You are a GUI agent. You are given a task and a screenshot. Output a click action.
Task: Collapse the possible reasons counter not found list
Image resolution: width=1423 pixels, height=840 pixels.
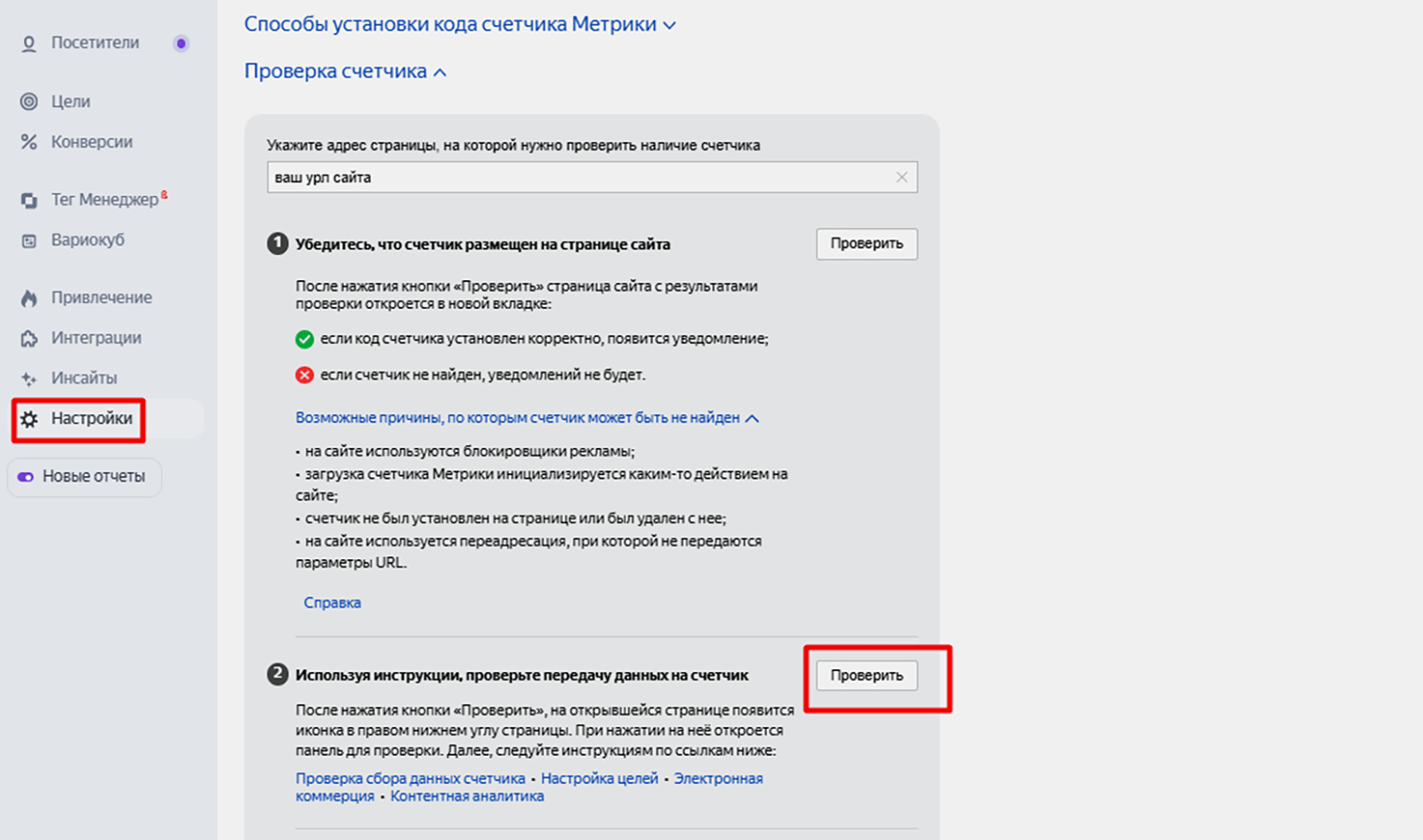point(527,418)
